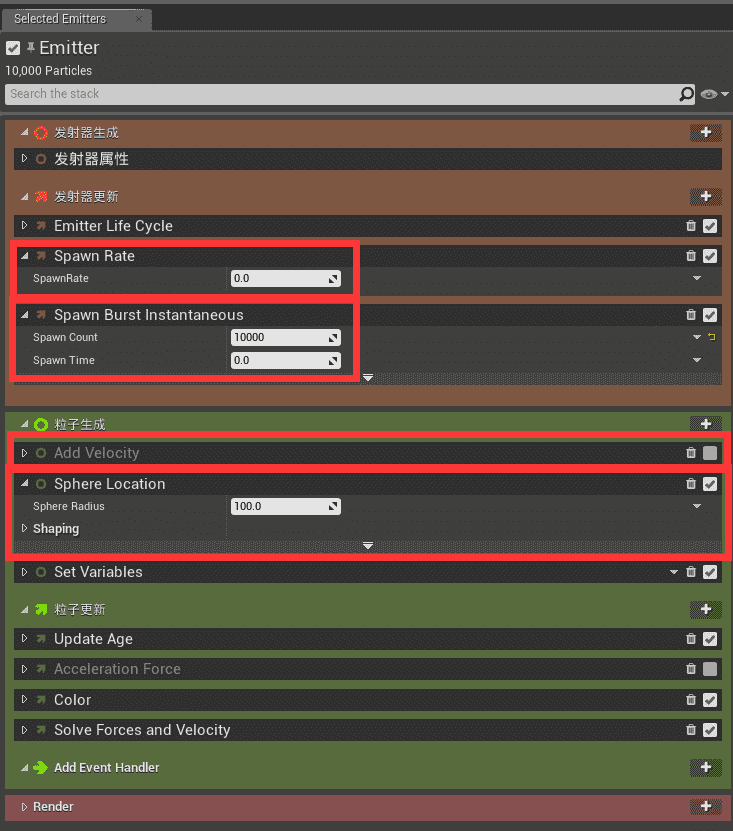Click the plus icon beside 发射器生成
733x831 pixels.
[x=705, y=132]
